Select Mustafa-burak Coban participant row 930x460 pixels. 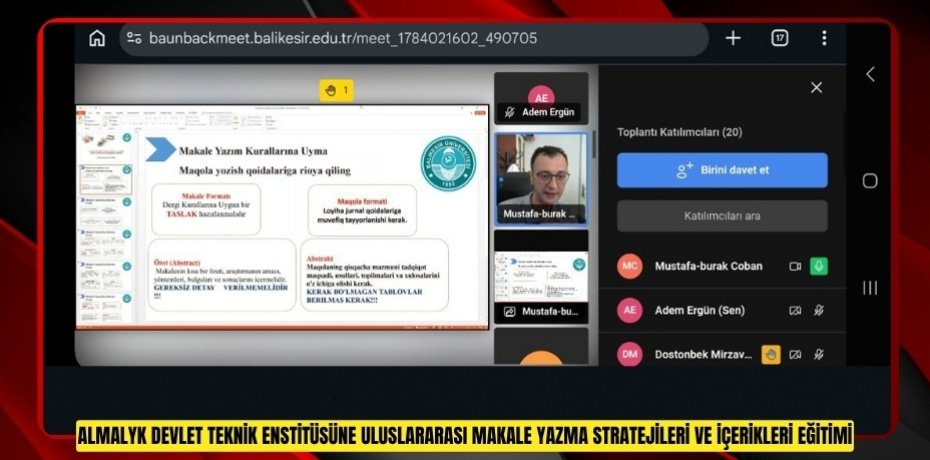pos(722,266)
